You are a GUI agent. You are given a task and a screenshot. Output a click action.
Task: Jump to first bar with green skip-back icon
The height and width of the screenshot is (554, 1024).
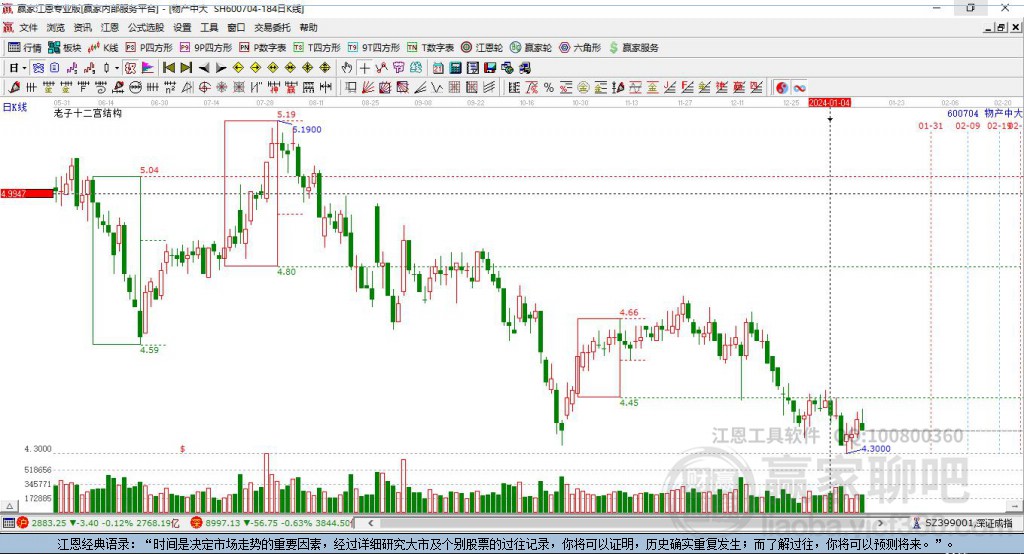(168, 68)
